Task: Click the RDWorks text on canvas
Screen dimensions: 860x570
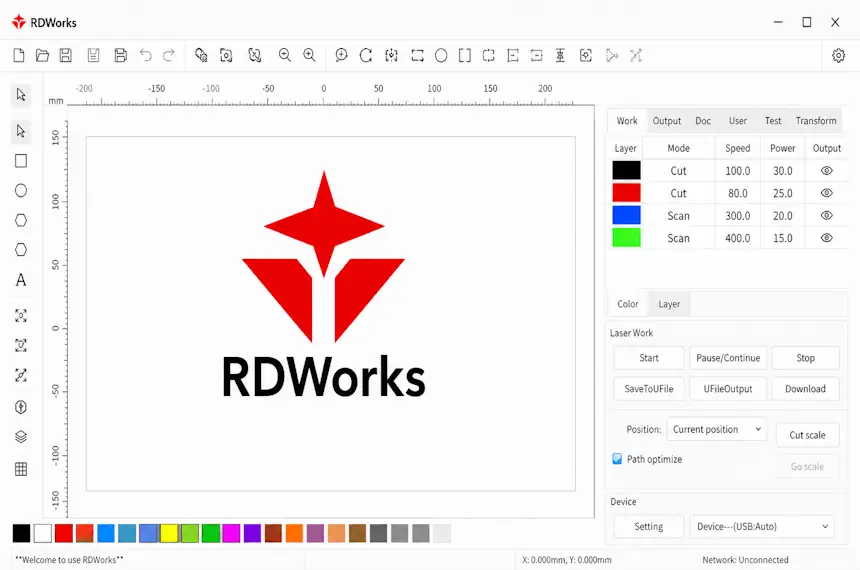Action: [x=324, y=376]
